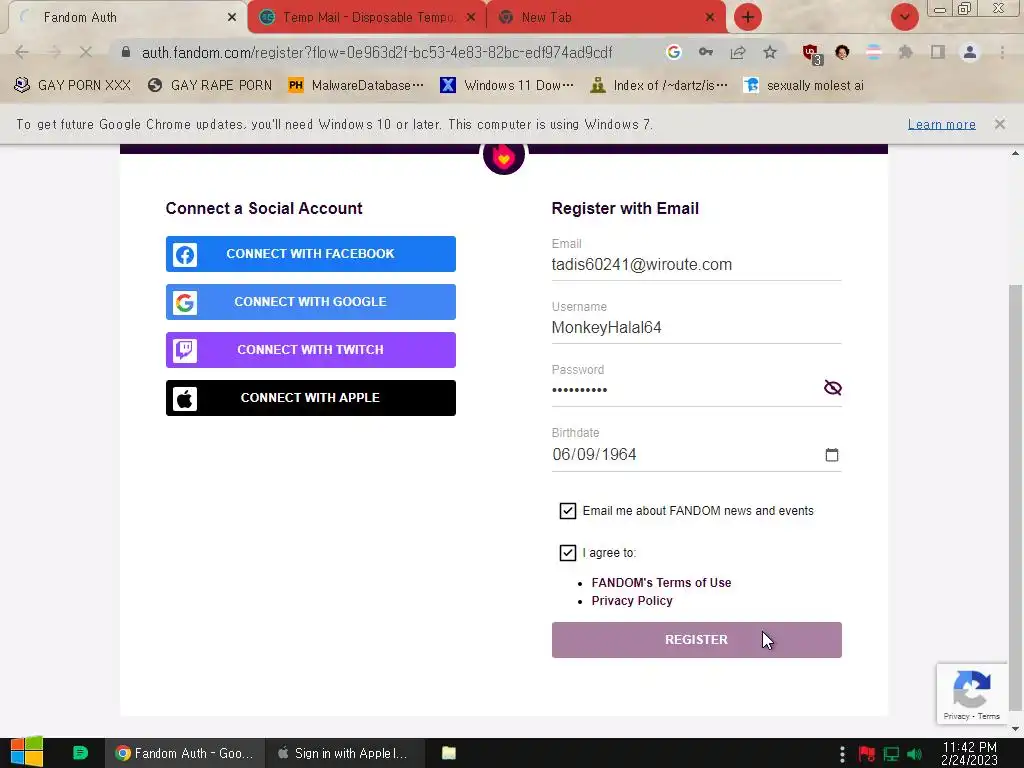Go back to the previous page
The image size is (1024, 768).
pyautogui.click(x=22, y=52)
